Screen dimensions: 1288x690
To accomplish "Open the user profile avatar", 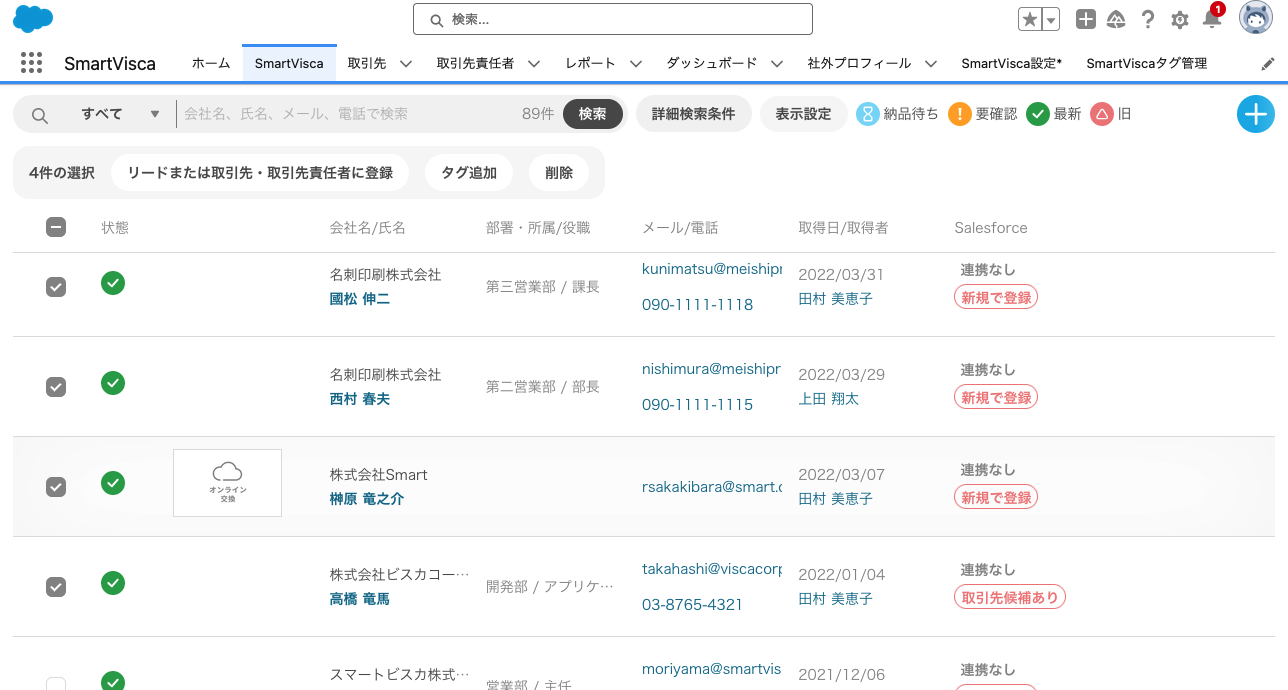I will [x=1256, y=18].
